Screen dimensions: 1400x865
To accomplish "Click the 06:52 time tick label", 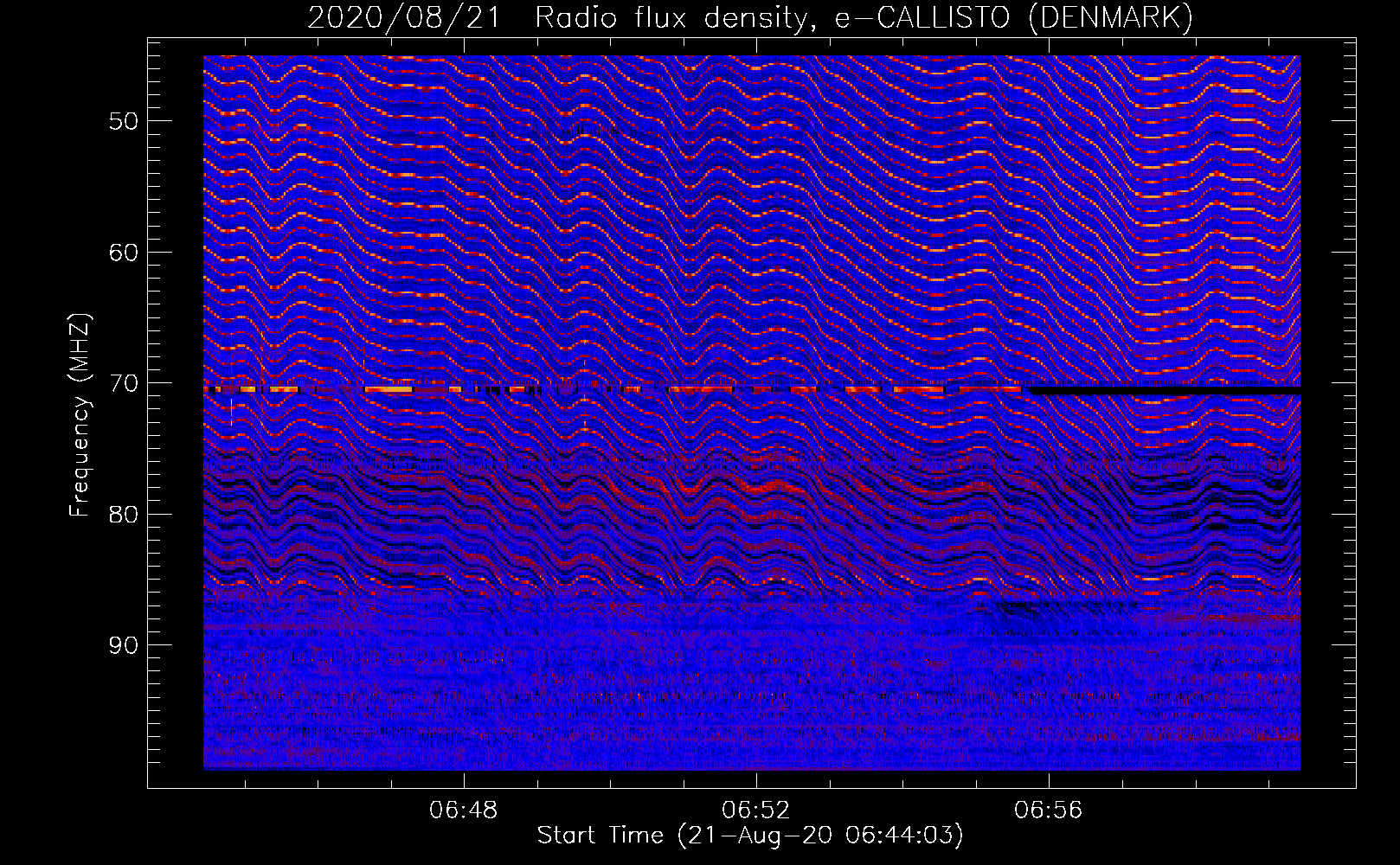I will tap(756, 811).
